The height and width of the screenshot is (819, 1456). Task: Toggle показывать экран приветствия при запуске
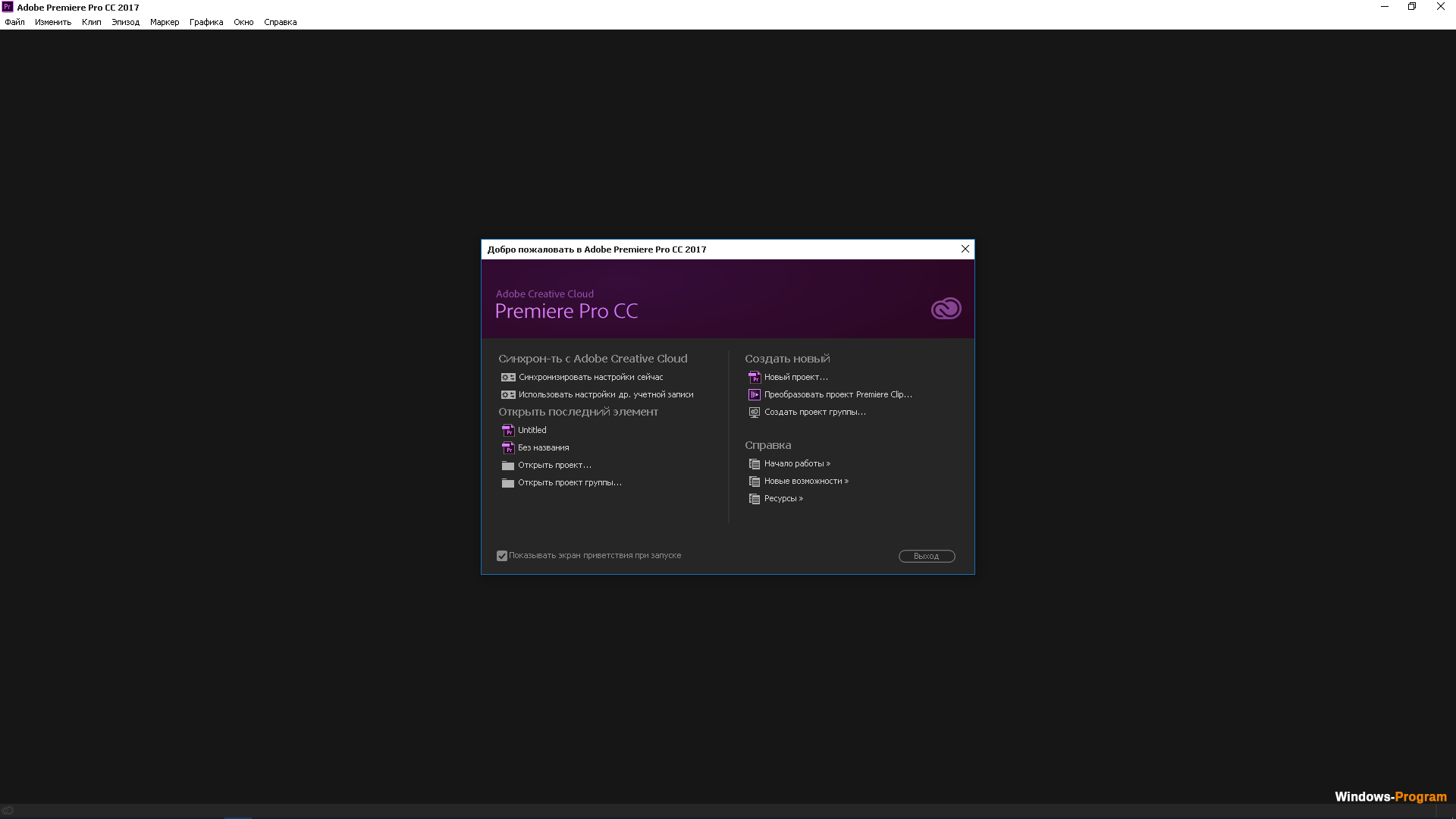[x=501, y=555]
